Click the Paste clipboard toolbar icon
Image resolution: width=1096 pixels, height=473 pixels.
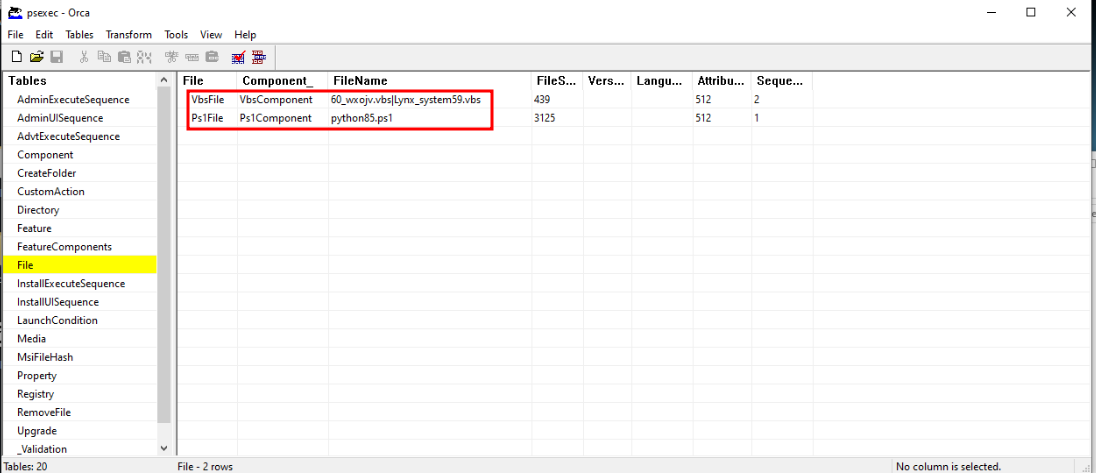click(124, 57)
